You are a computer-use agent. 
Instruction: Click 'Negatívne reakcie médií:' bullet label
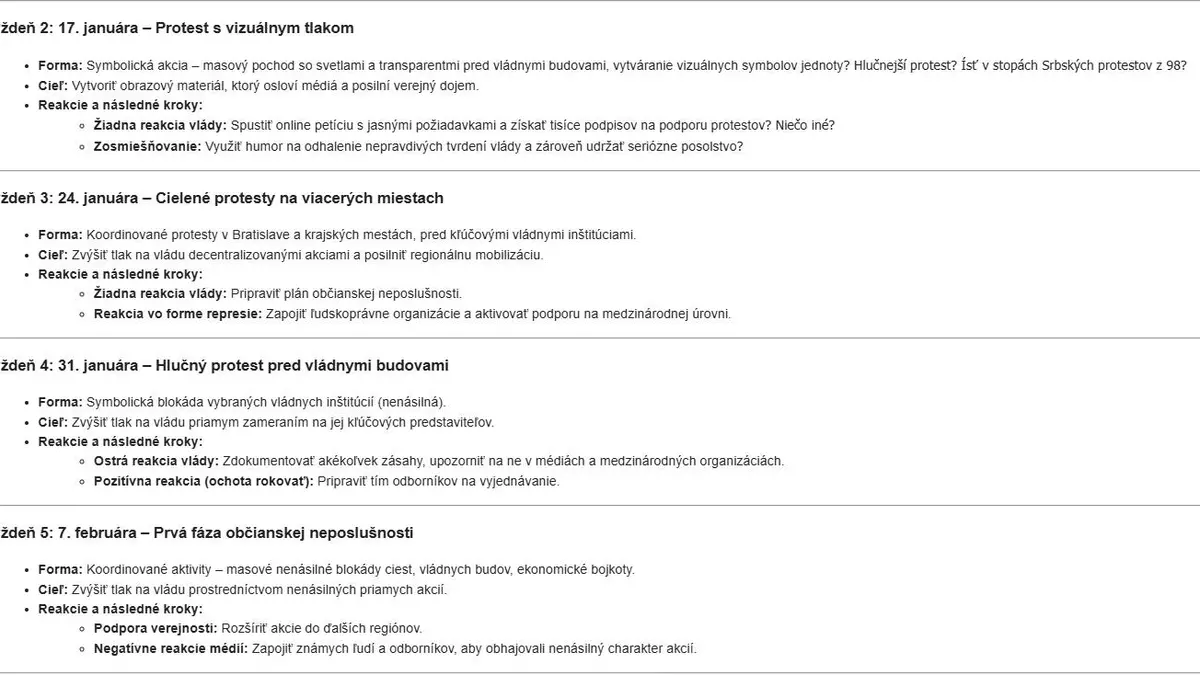pyautogui.click(x=169, y=649)
